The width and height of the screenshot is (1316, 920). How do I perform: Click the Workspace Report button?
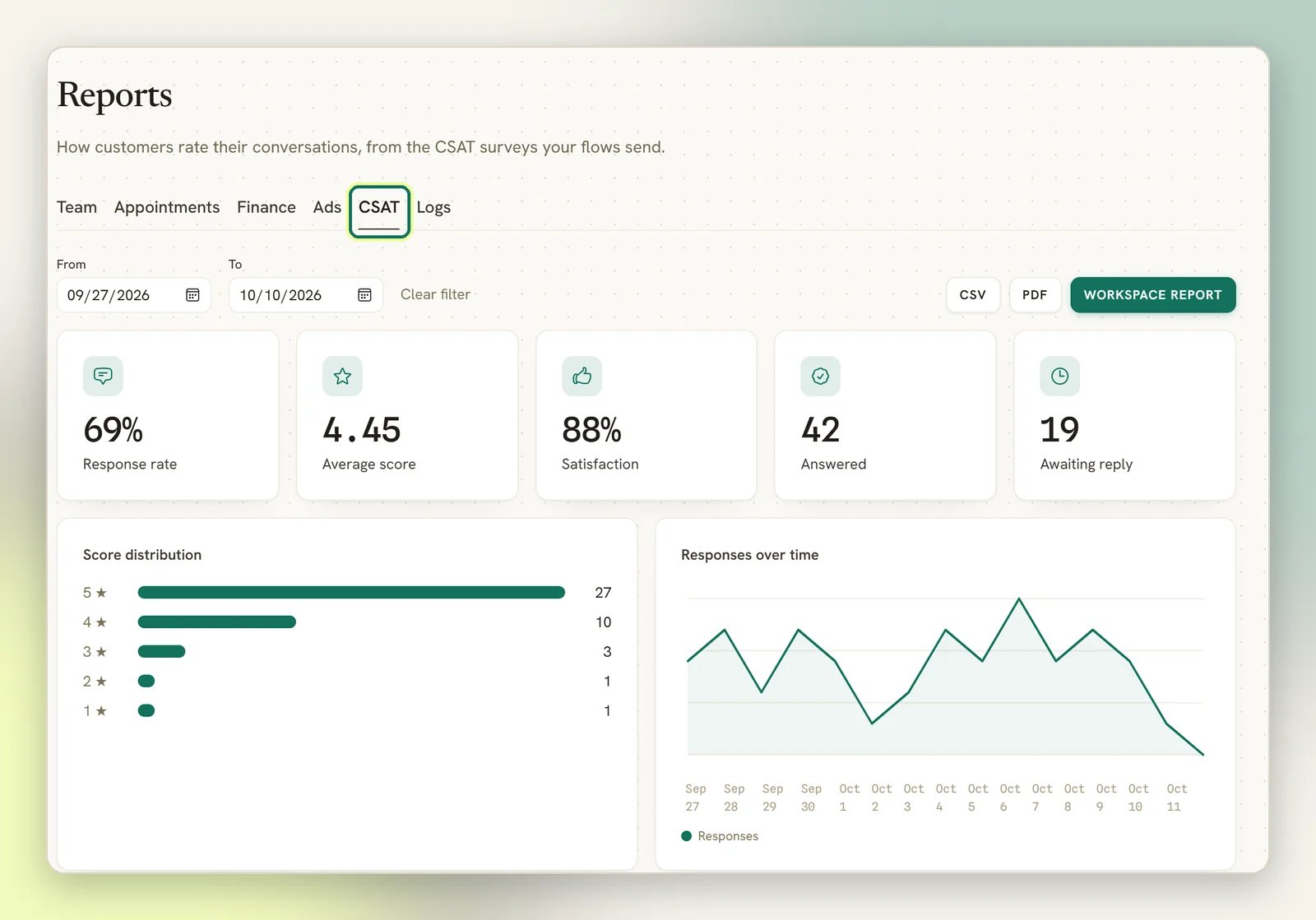click(1152, 295)
